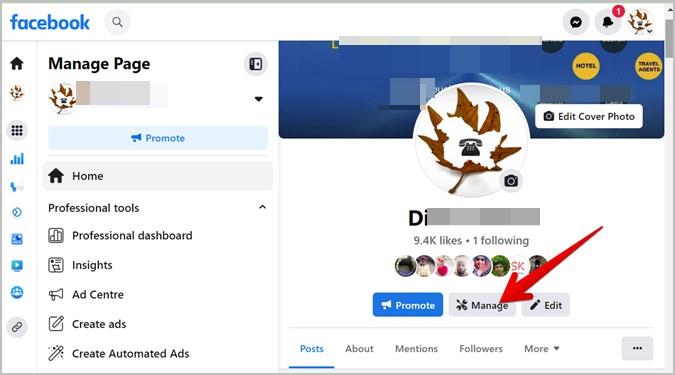The height and width of the screenshot is (375, 675).
Task: Click the Edit button with pencil
Action: pyautogui.click(x=545, y=305)
